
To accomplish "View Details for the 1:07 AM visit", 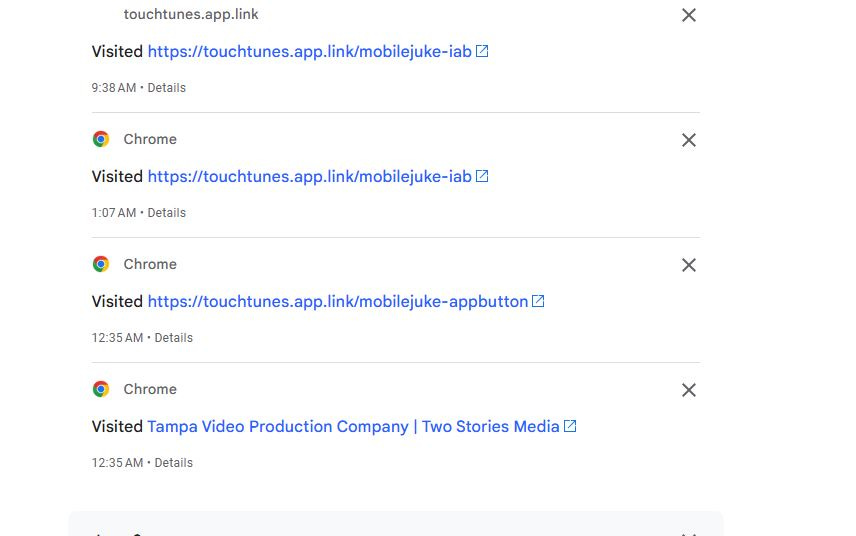I will pos(167,213).
